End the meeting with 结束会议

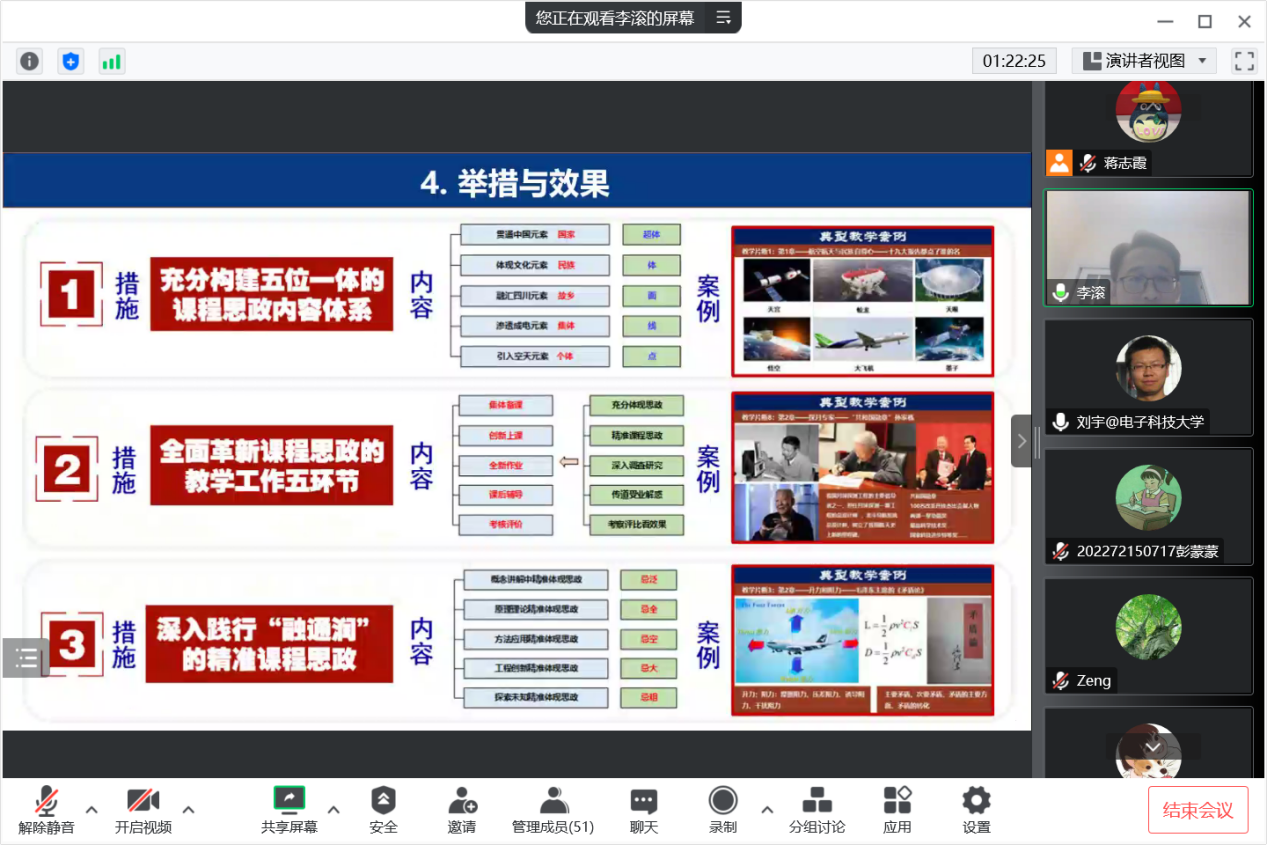pos(1197,810)
